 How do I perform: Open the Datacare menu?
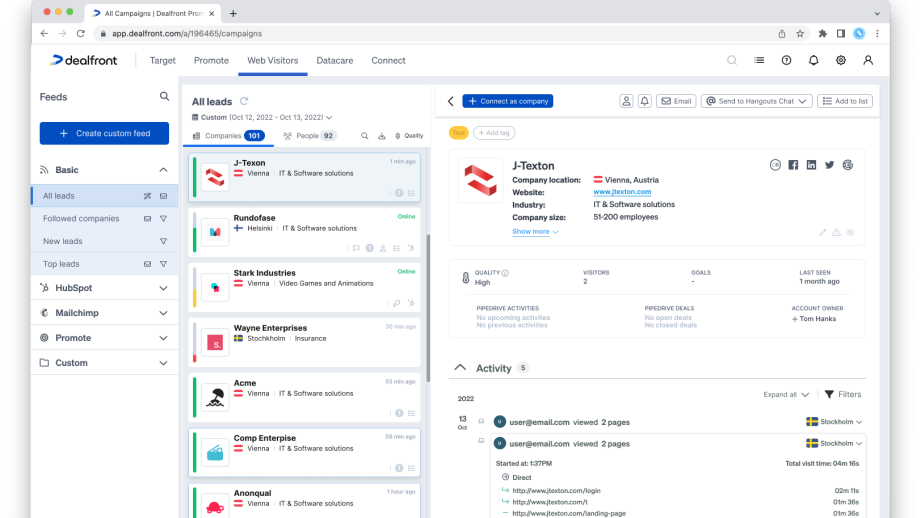point(334,60)
